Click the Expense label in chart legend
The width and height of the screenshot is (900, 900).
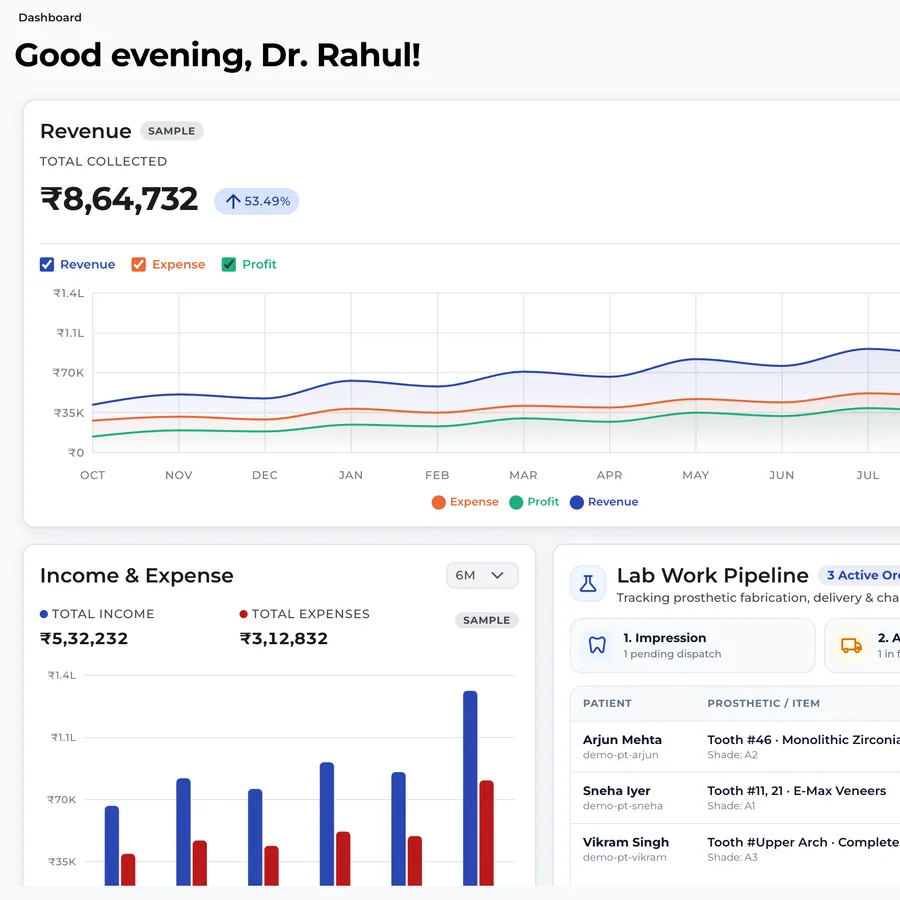(x=474, y=502)
